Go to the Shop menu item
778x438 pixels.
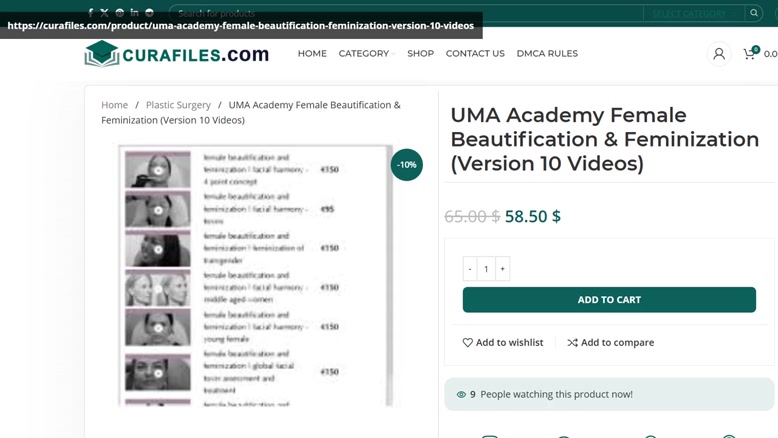420,54
